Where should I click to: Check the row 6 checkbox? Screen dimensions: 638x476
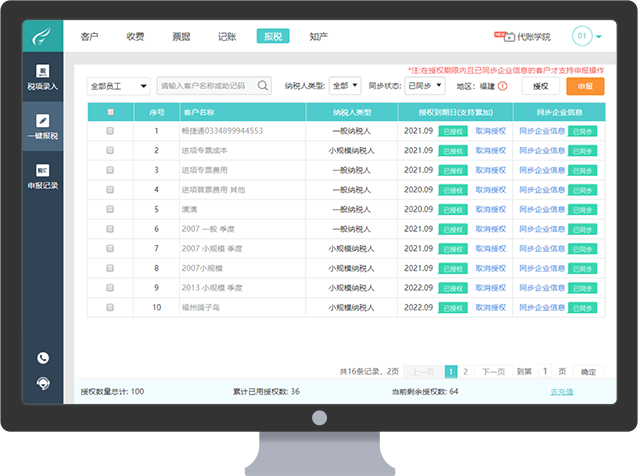point(110,229)
